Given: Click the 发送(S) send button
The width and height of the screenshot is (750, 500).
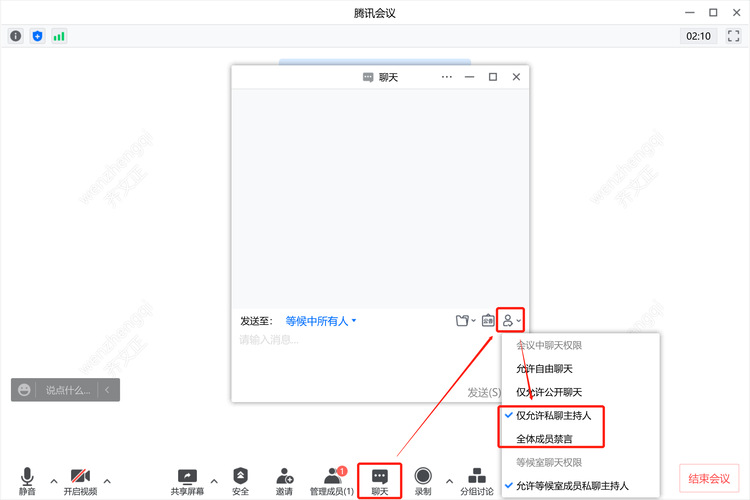Looking at the screenshot, I should 484,393.
